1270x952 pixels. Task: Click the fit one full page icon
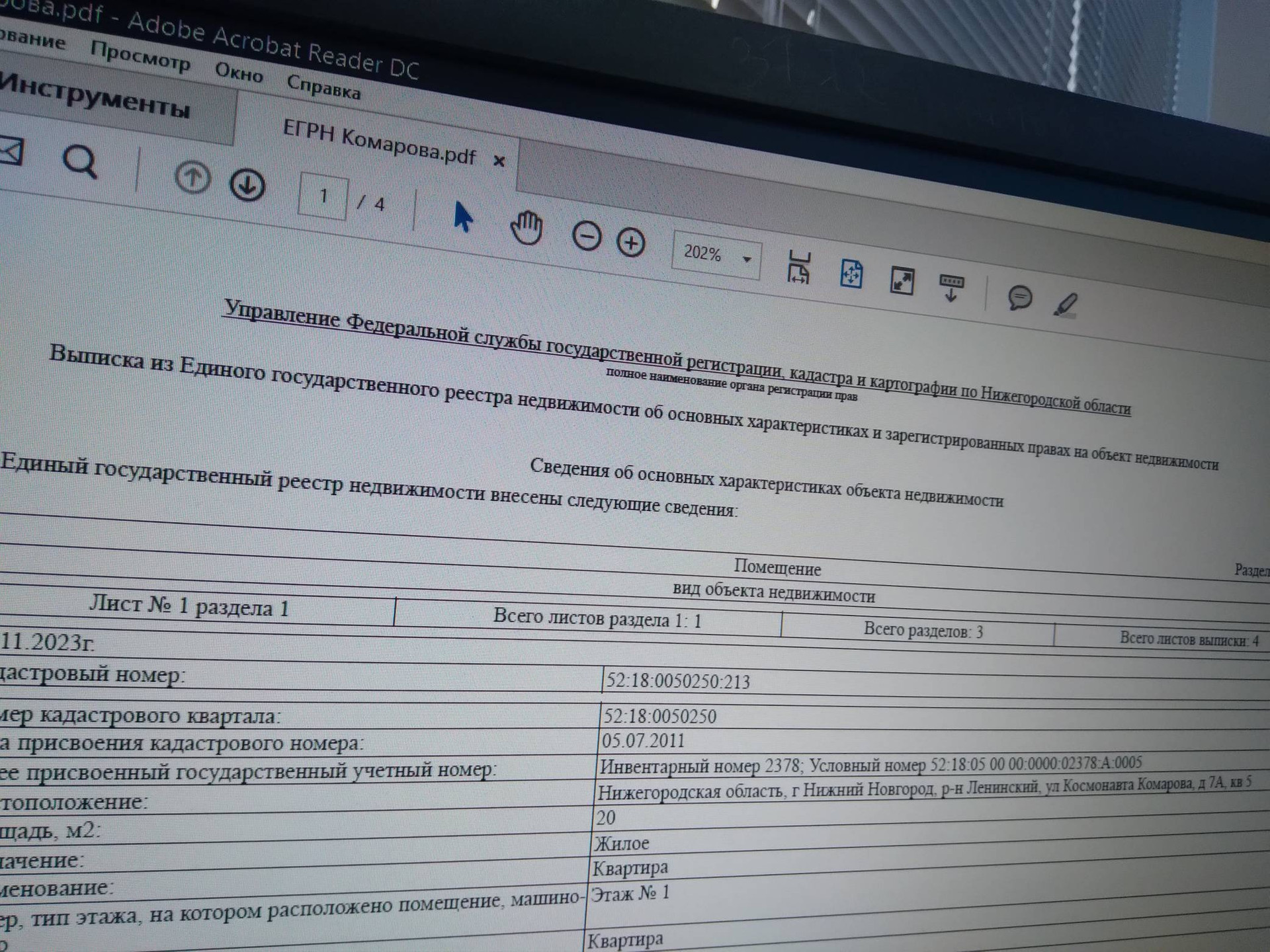tap(851, 274)
